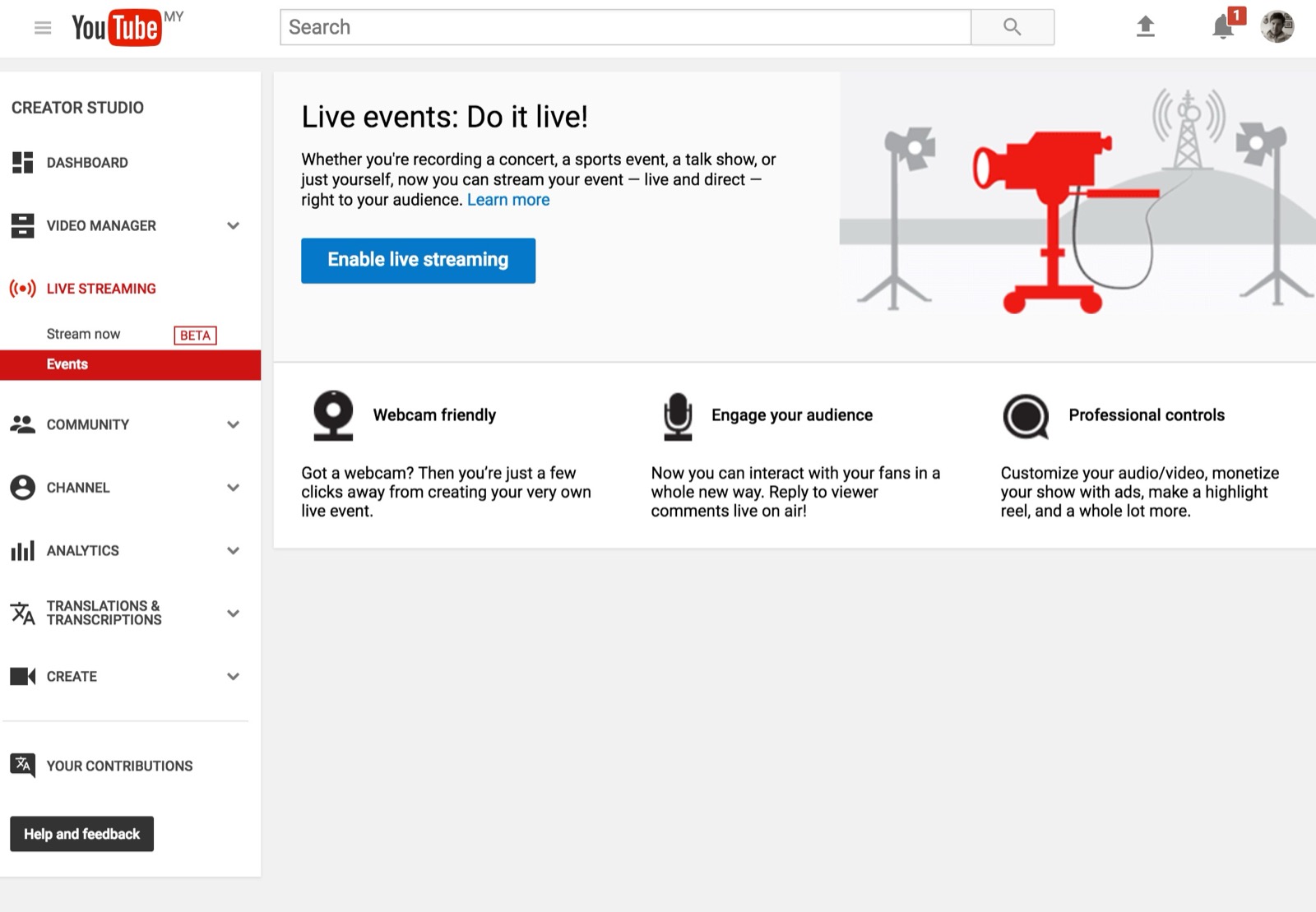Expand the Community section chevron
Image resolution: width=1316 pixels, height=912 pixels.
pos(234,424)
